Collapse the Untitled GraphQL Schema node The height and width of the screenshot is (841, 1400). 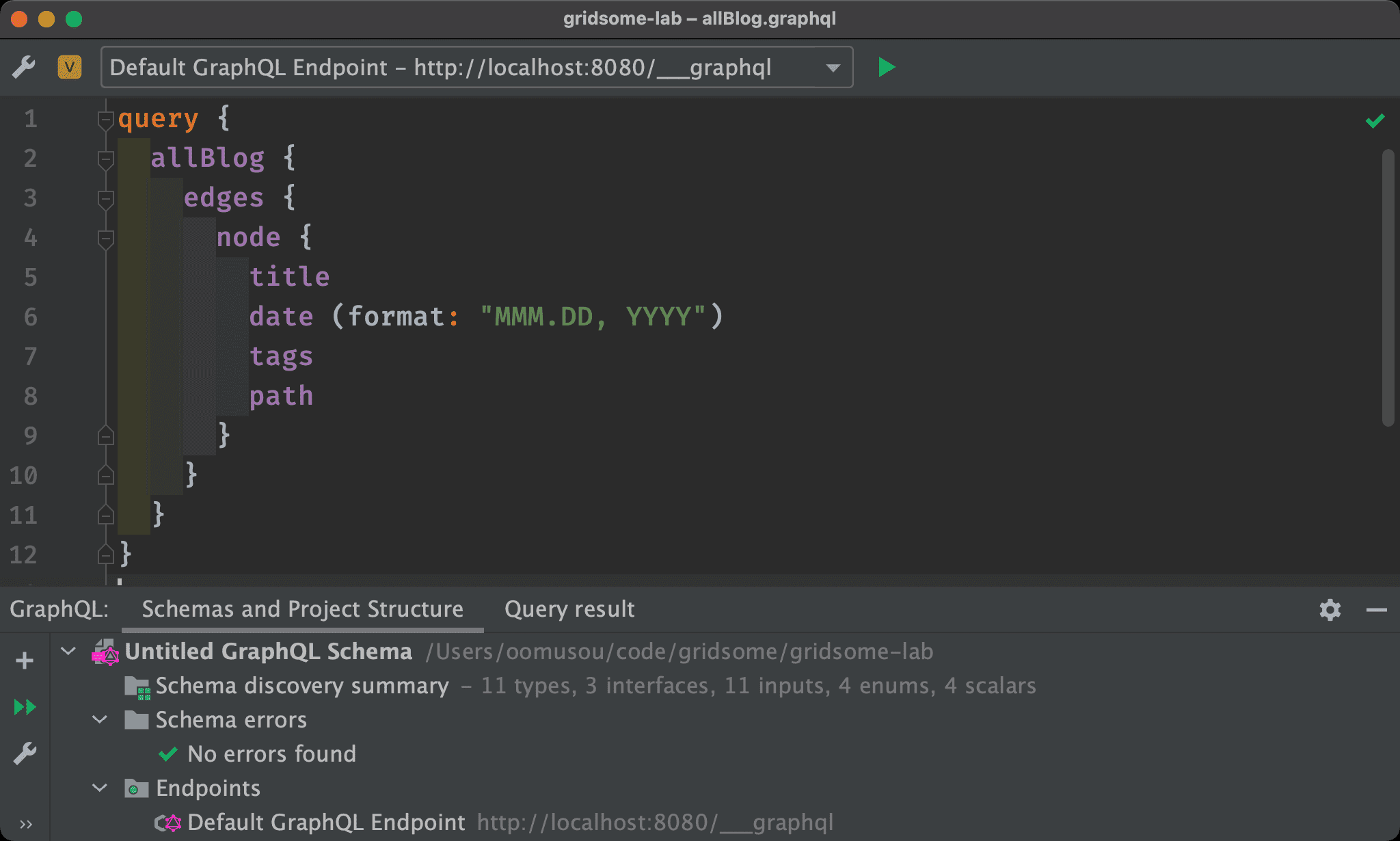tap(68, 652)
